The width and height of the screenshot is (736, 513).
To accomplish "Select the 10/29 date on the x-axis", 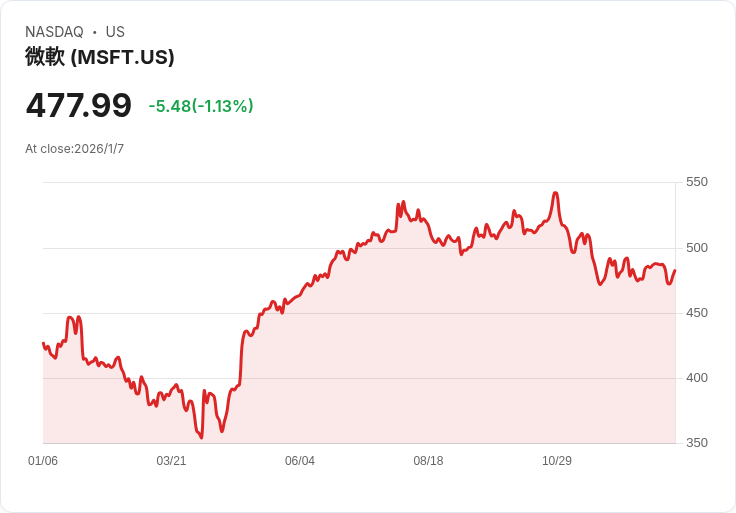I will click(x=557, y=461).
